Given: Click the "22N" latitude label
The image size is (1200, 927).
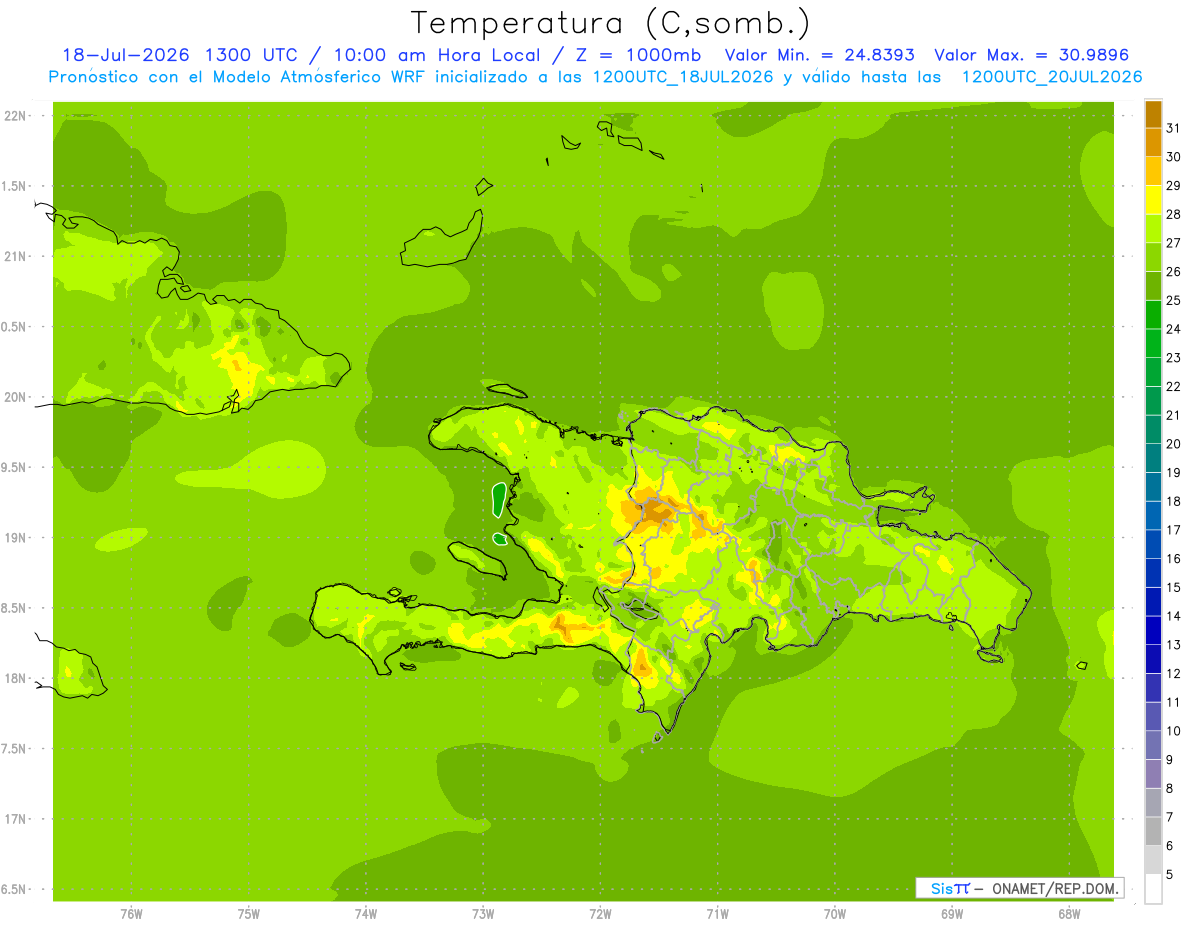Looking at the screenshot, I should coord(15,116).
